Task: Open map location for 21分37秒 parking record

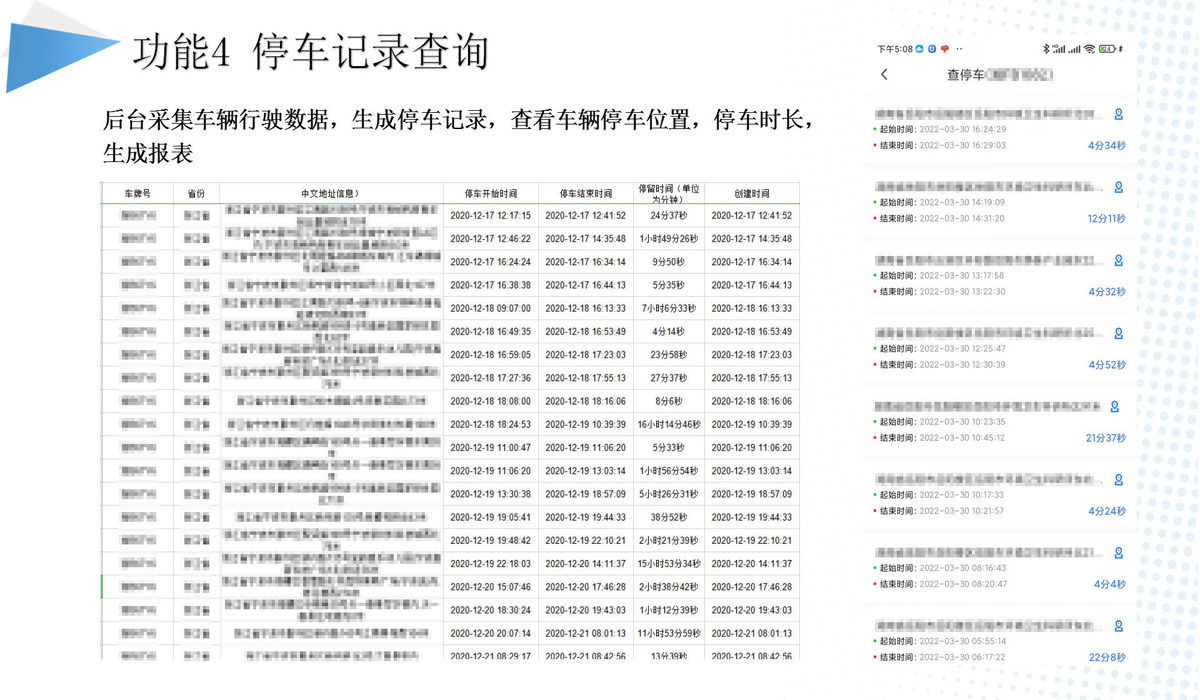Action: [1114, 407]
